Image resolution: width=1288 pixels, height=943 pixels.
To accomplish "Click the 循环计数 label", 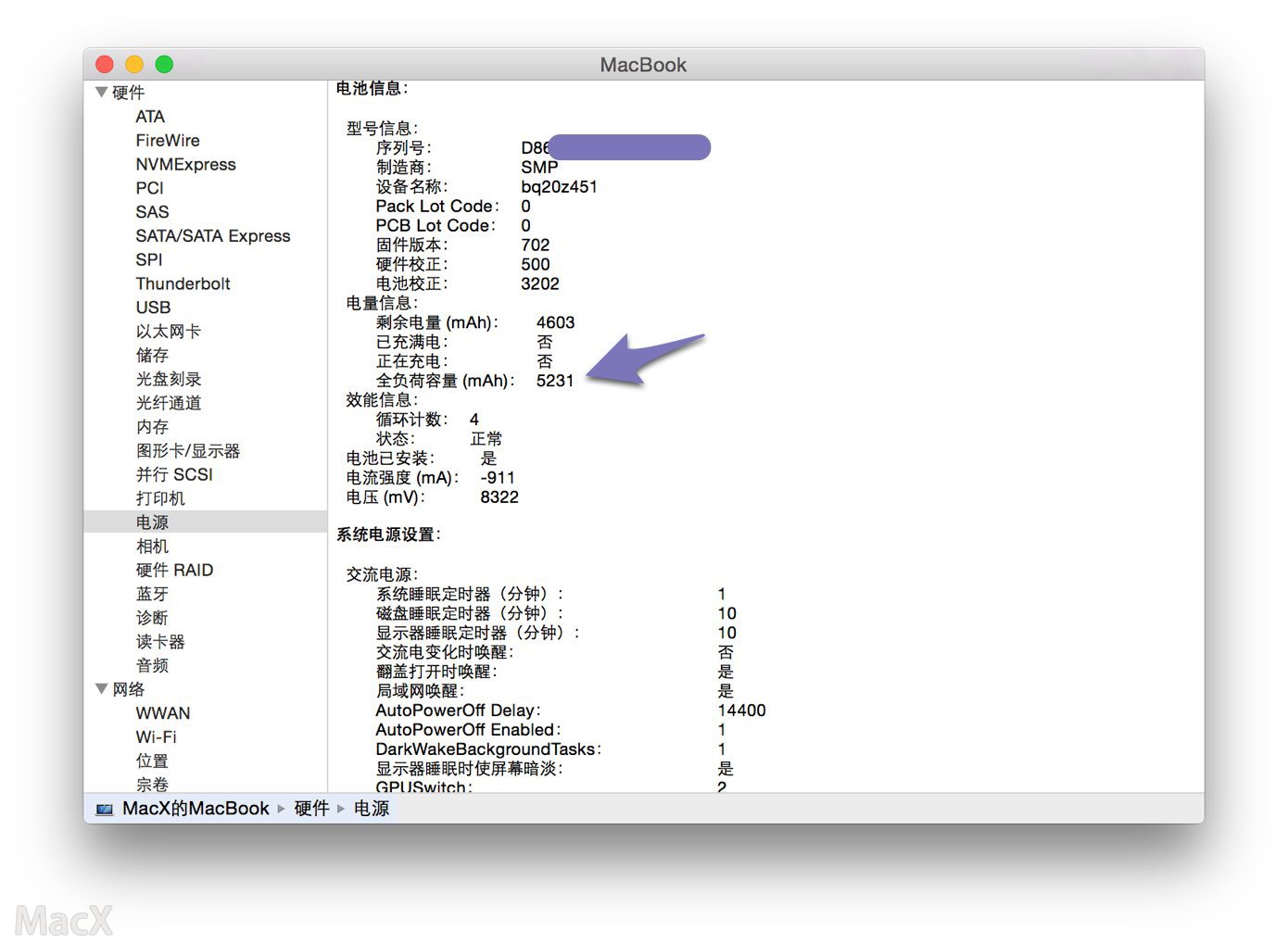I will tap(411, 420).
